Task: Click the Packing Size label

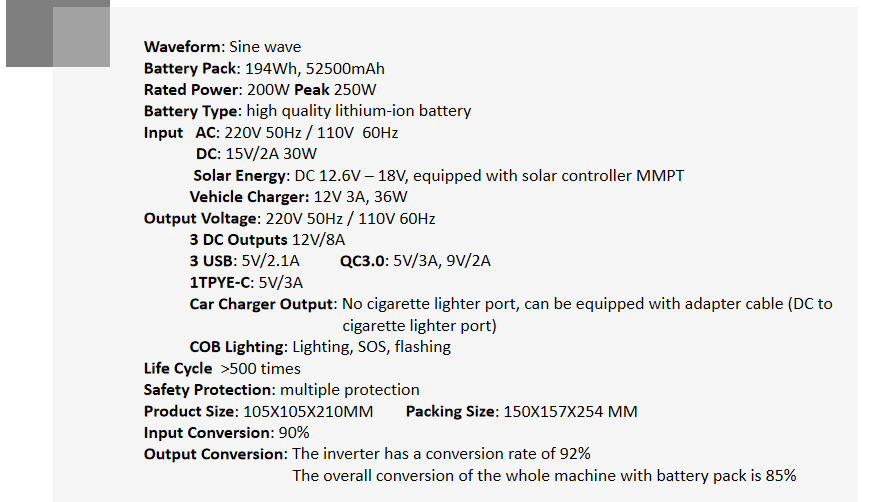Action: pyautogui.click(x=450, y=411)
